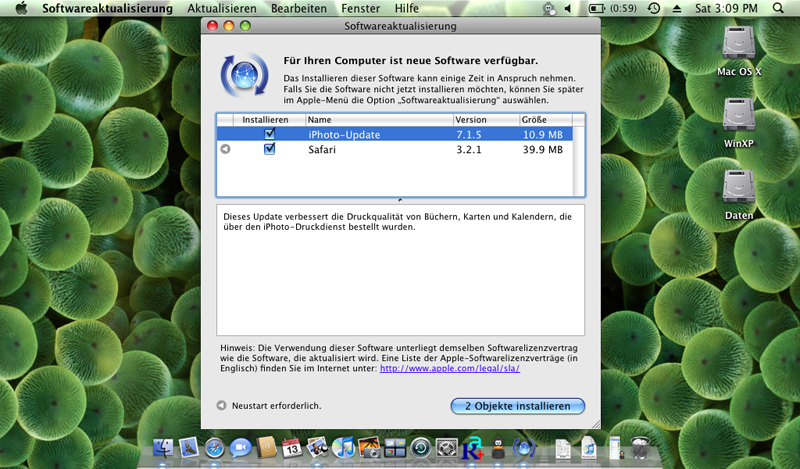Open Finder from the dock
The height and width of the screenshot is (469, 800).
point(163,449)
